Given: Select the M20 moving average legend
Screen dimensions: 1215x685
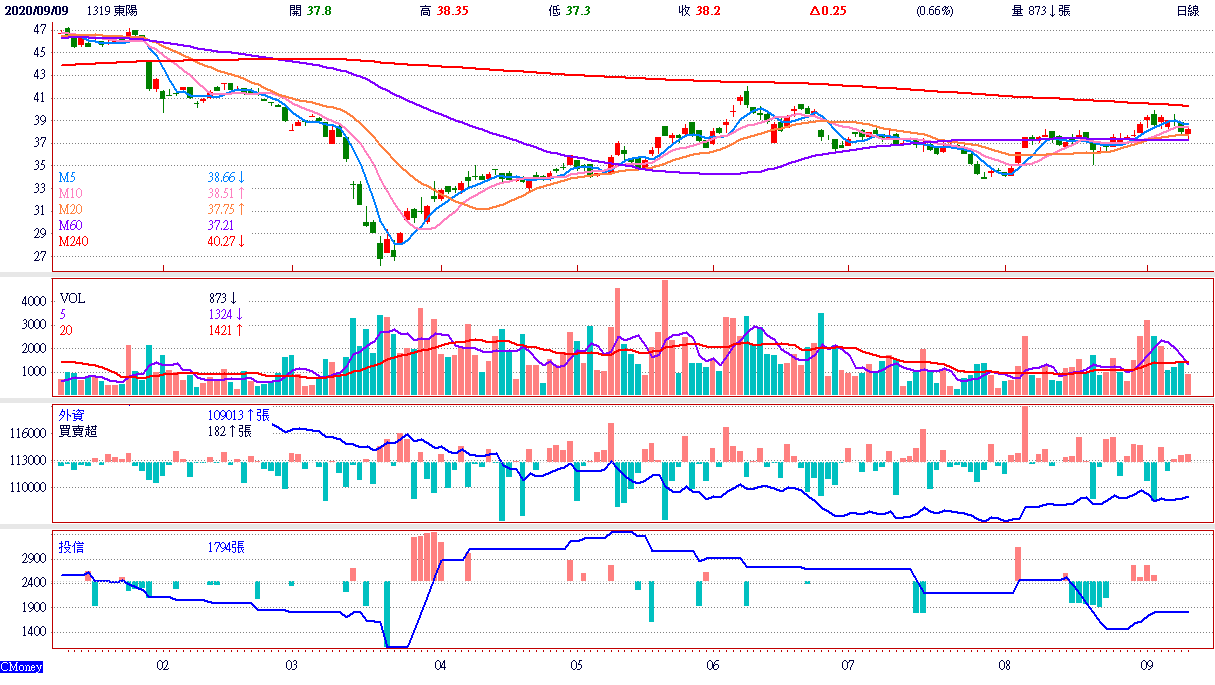Looking at the screenshot, I should (x=70, y=209).
